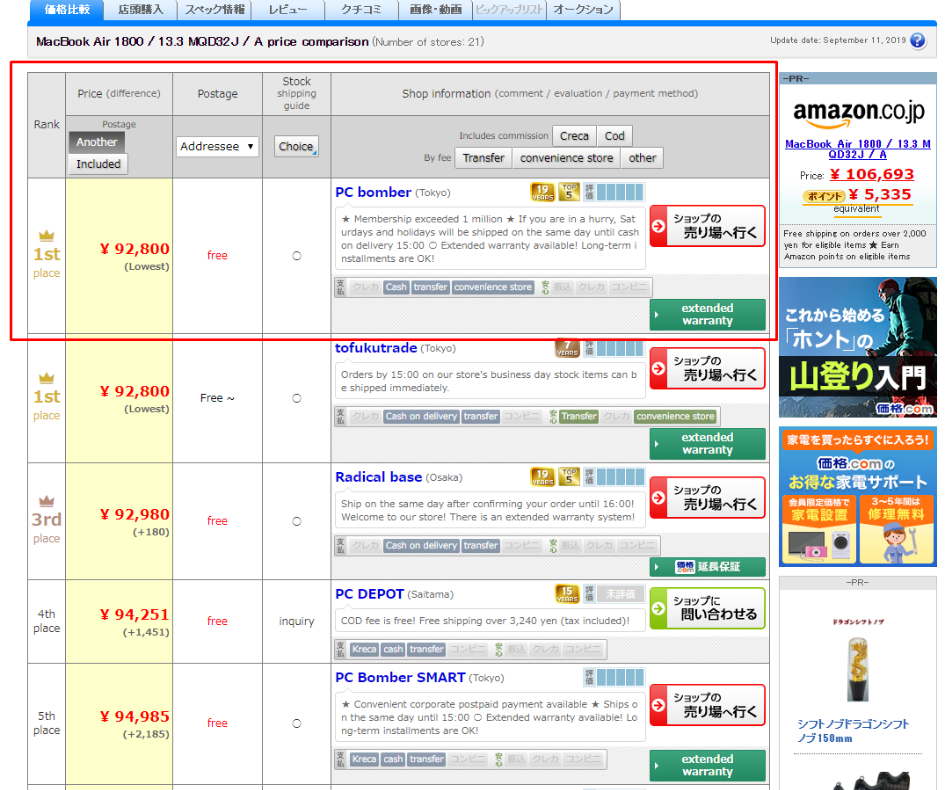Switch to the オークション tab
945x790 pixels.
pos(583,10)
